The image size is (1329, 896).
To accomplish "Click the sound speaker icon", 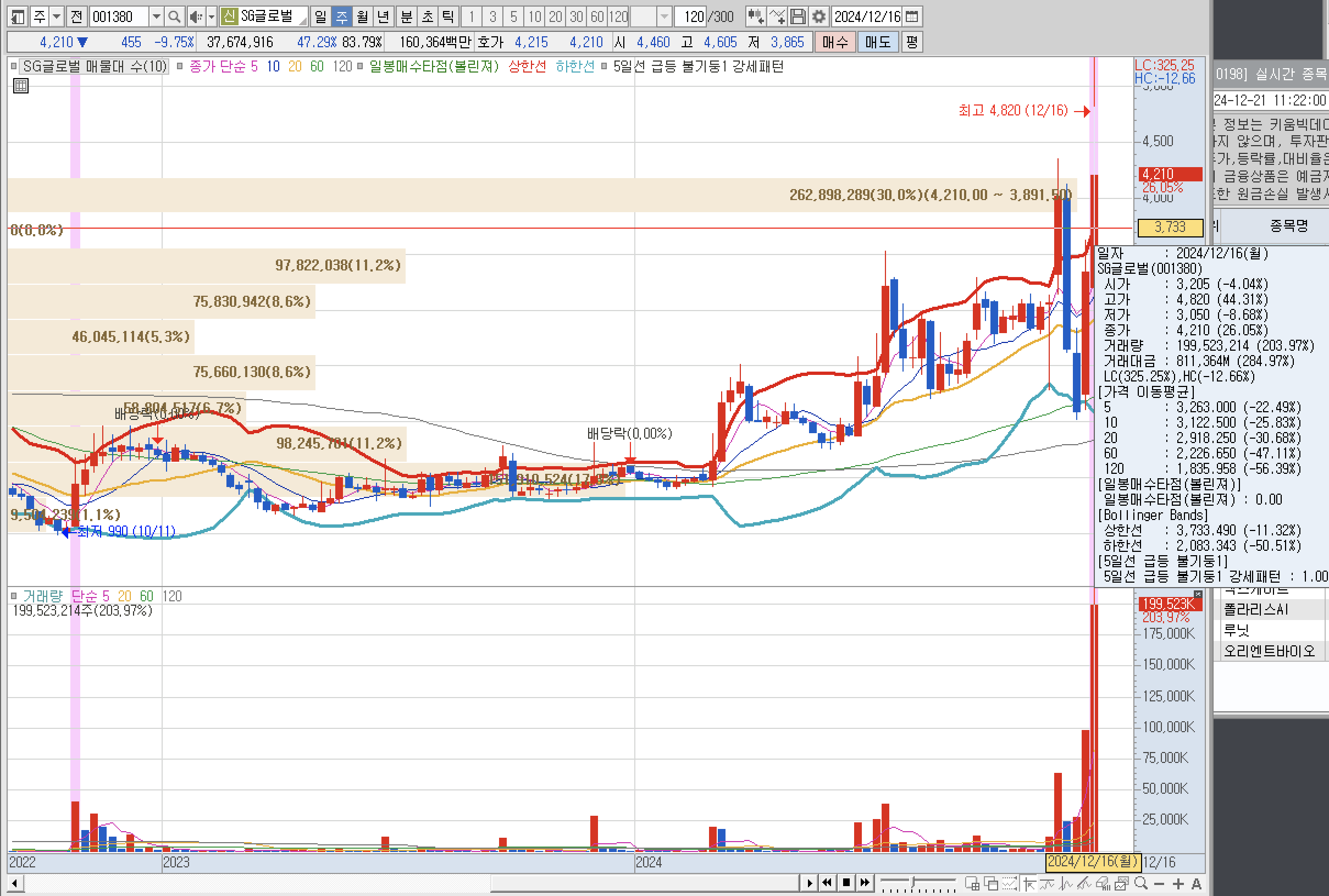I will [x=196, y=16].
